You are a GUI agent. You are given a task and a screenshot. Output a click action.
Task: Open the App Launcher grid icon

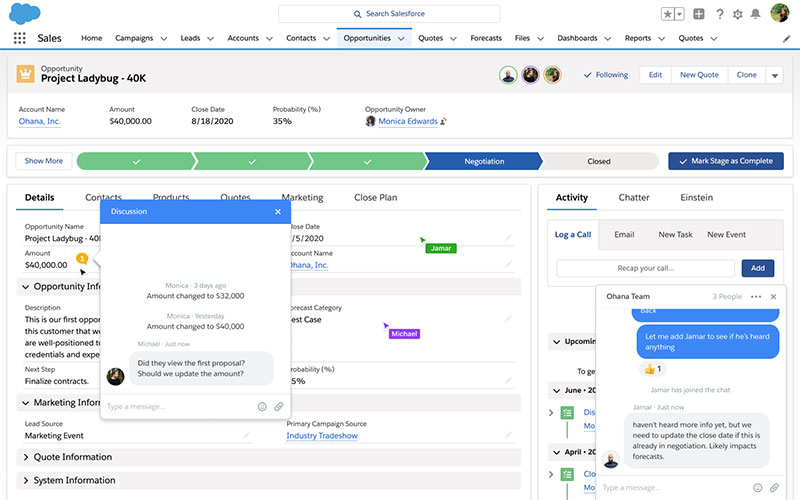19,38
